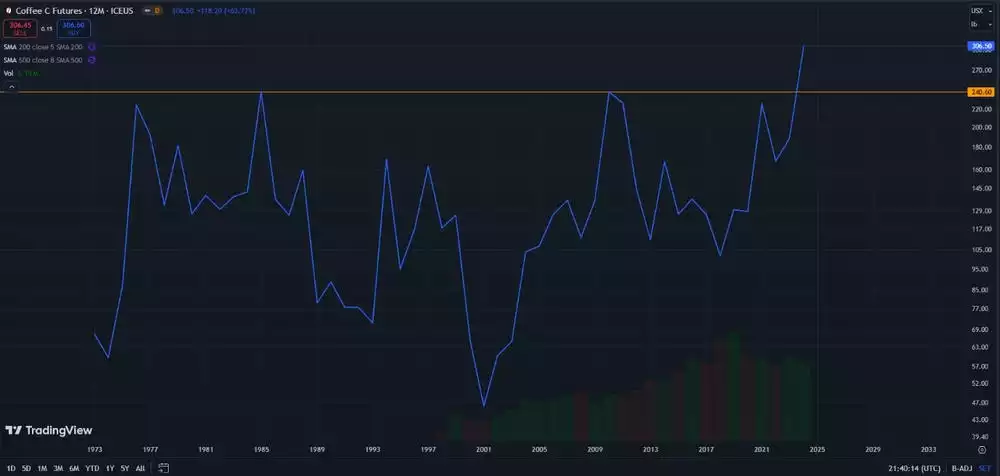Select the 1D time range
The height and width of the screenshot is (476, 1000).
coord(11,468)
